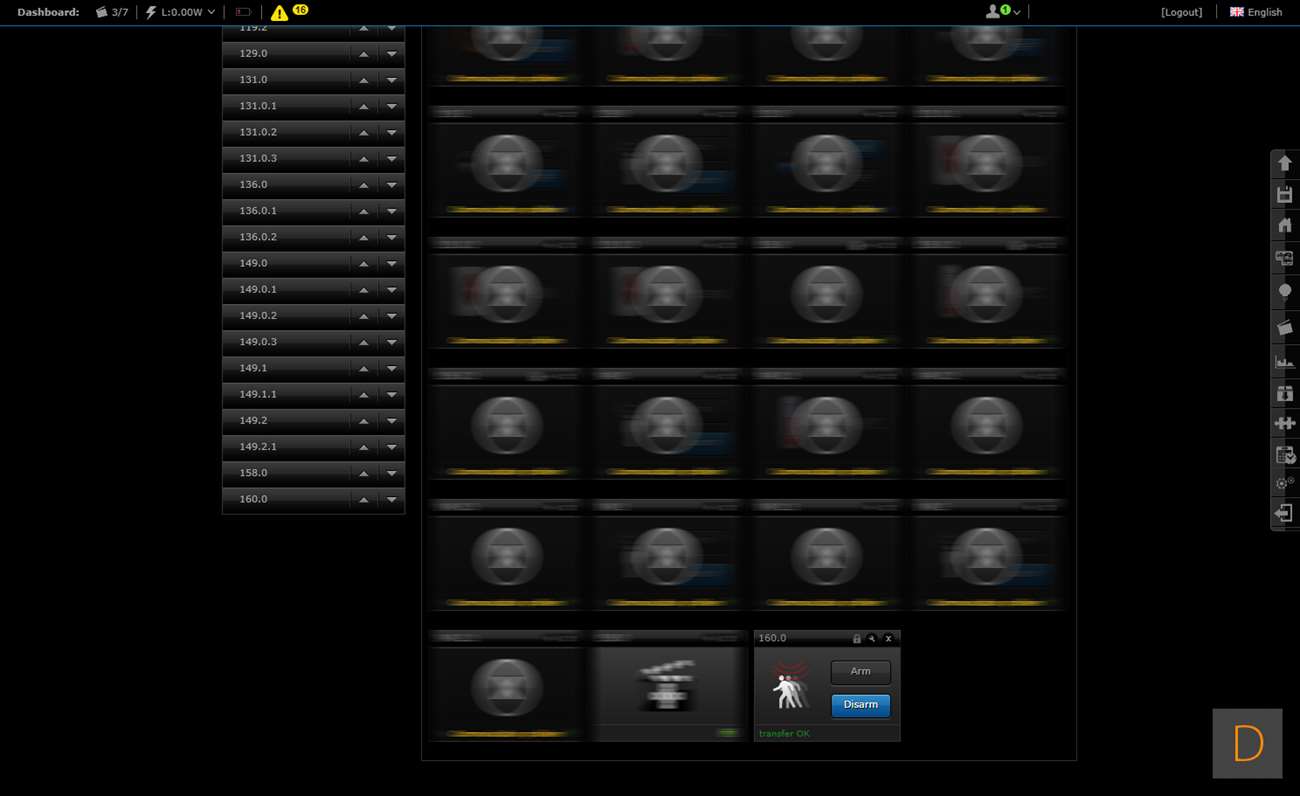1300x796 pixels.
Task: Open the energy chart icon in sidebar
Action: [1285, 361]
